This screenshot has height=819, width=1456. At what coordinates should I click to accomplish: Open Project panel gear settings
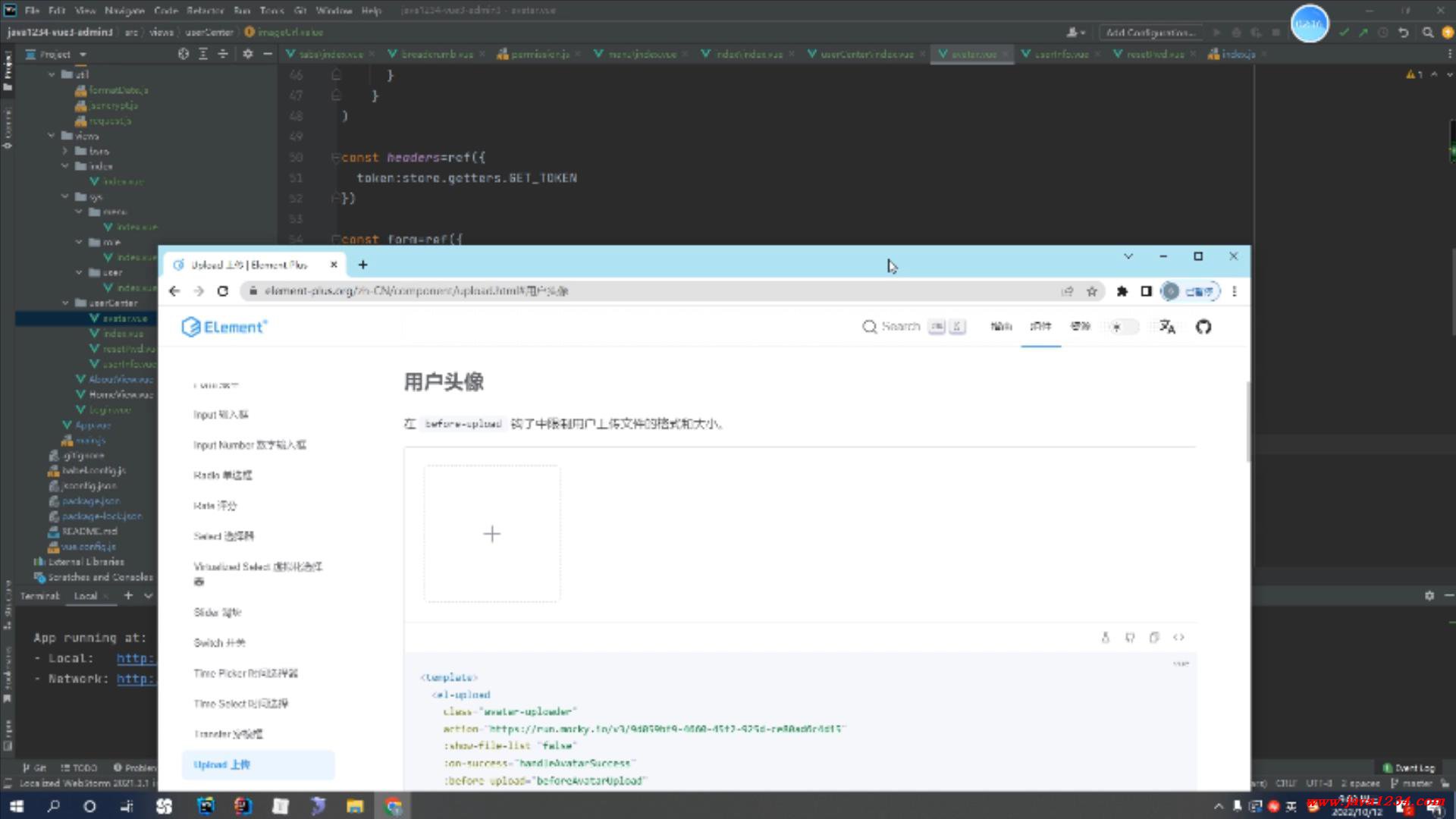(x=247, y=54)
